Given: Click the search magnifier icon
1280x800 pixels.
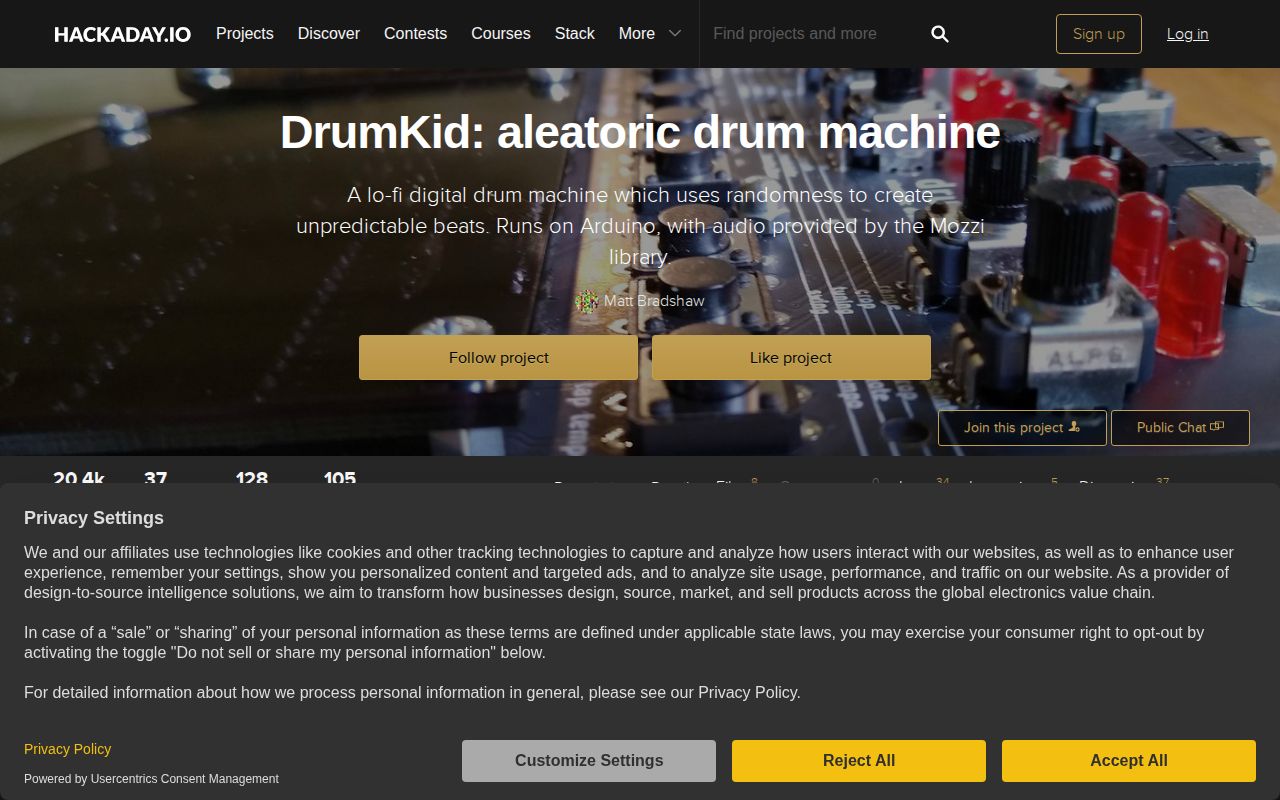Looking at the screenshot, I should [x=939, y=34].
